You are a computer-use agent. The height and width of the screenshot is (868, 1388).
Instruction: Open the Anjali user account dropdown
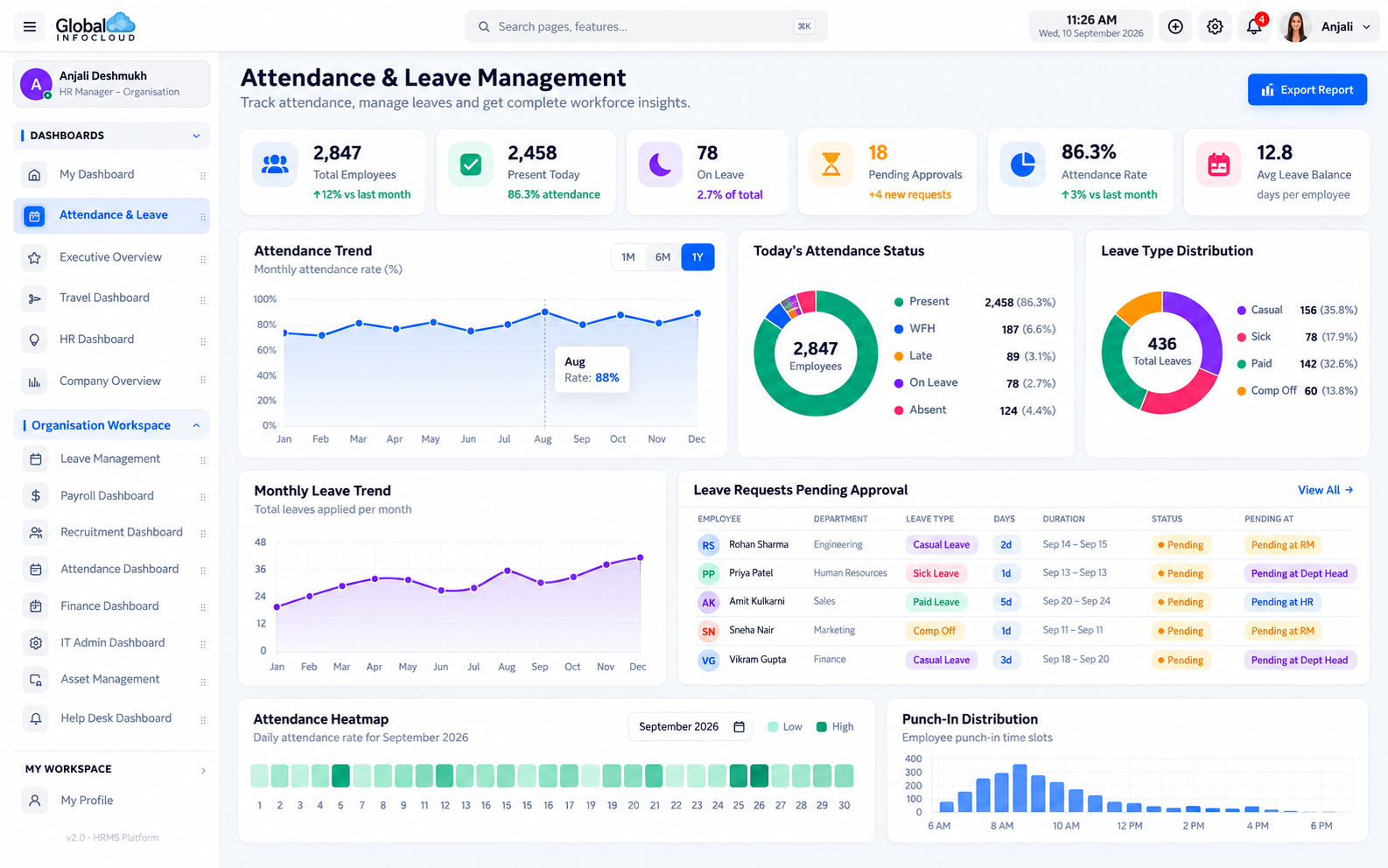click(1328, 27)
